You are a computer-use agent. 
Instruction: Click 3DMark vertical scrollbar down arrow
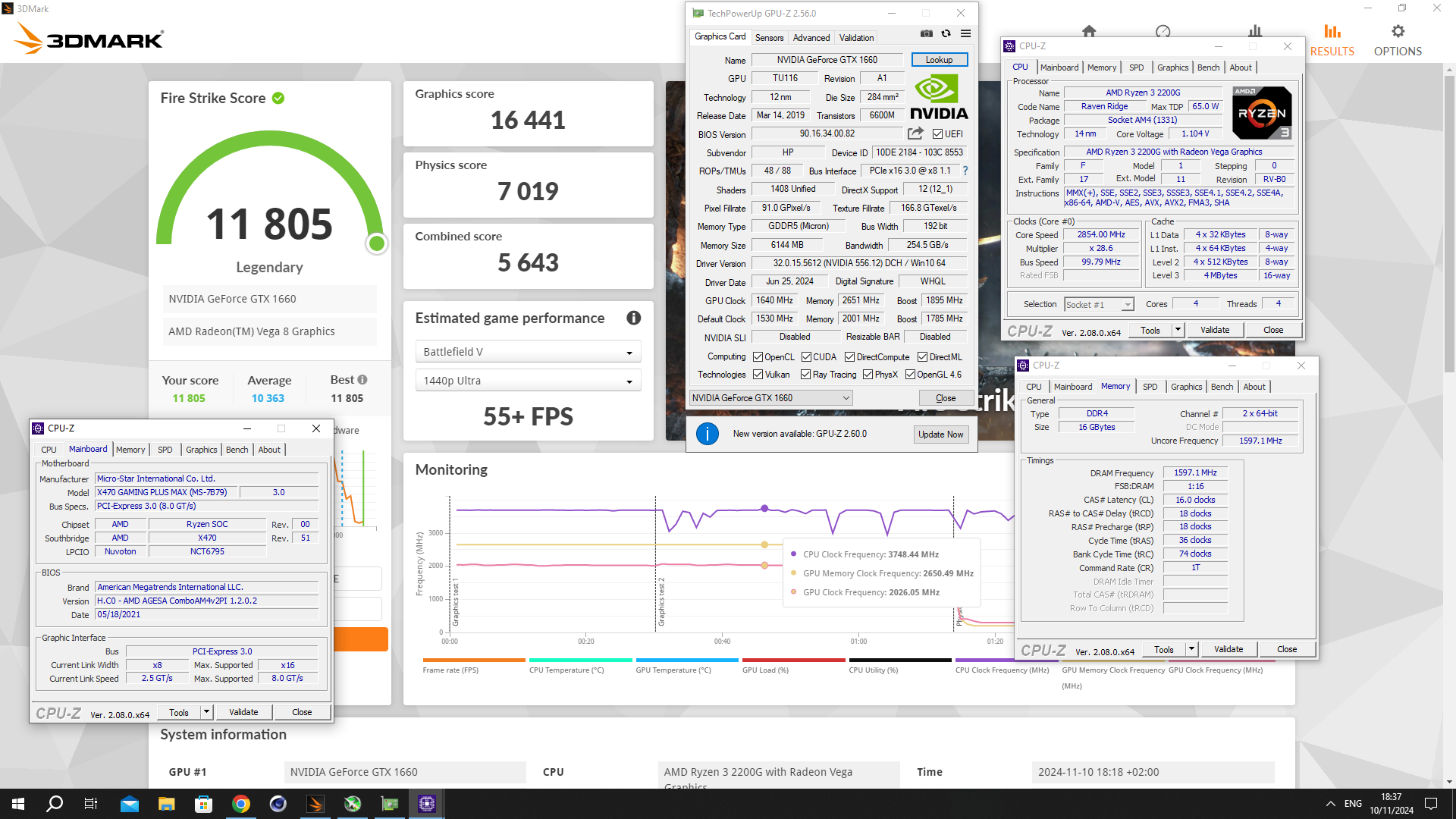tap(1449, 781)
